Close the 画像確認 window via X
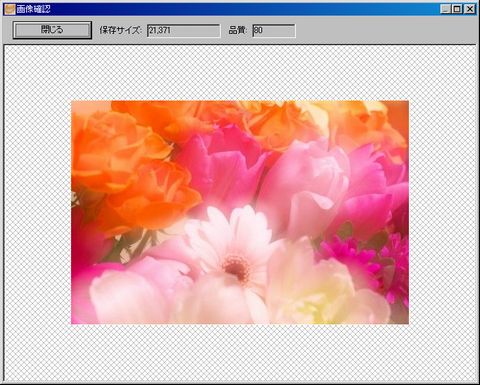This screenshot has height=385, width=480. click(470, 9)
